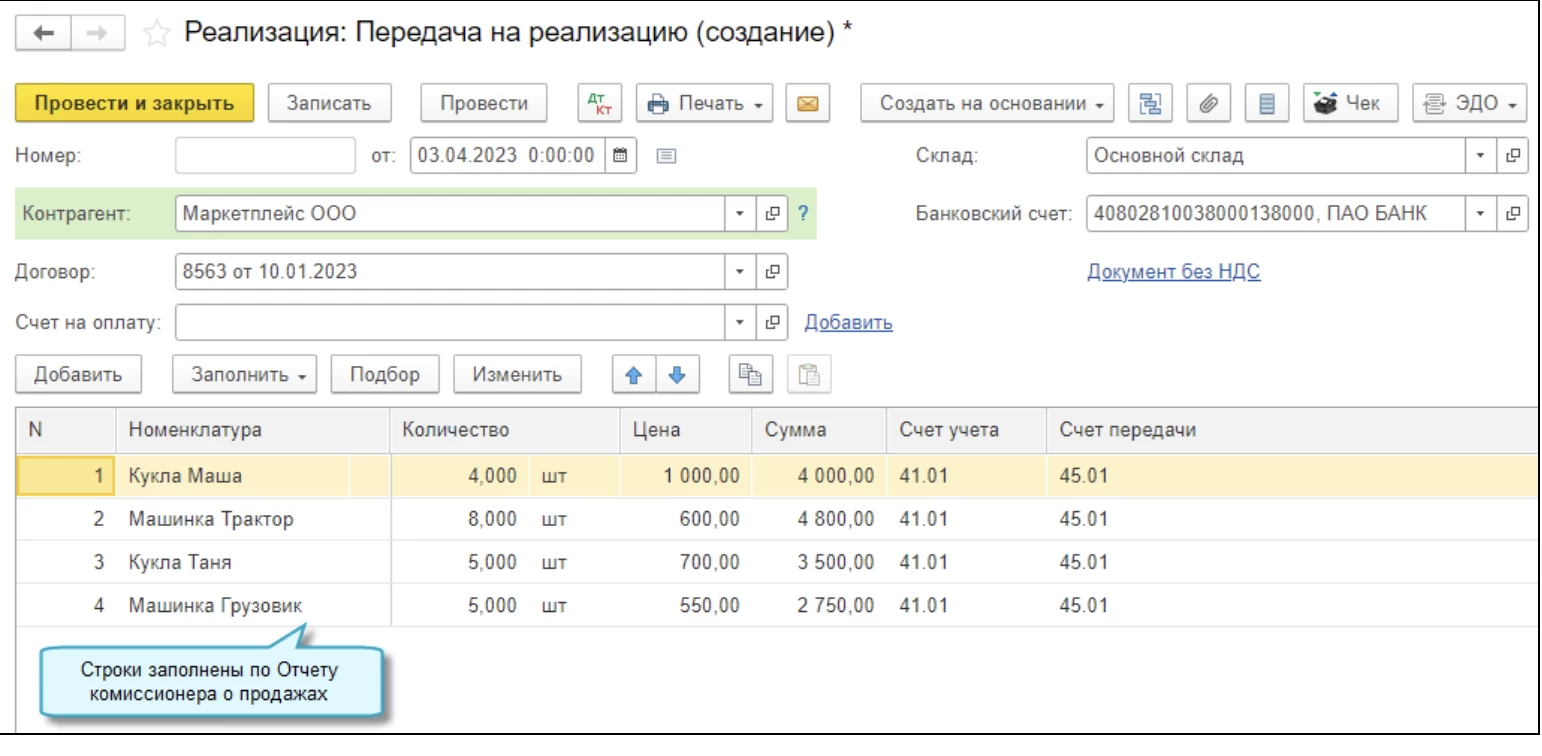Click the back navigation arrow
The width and height of the screenshot is (1542, 756).
point(45,33)
